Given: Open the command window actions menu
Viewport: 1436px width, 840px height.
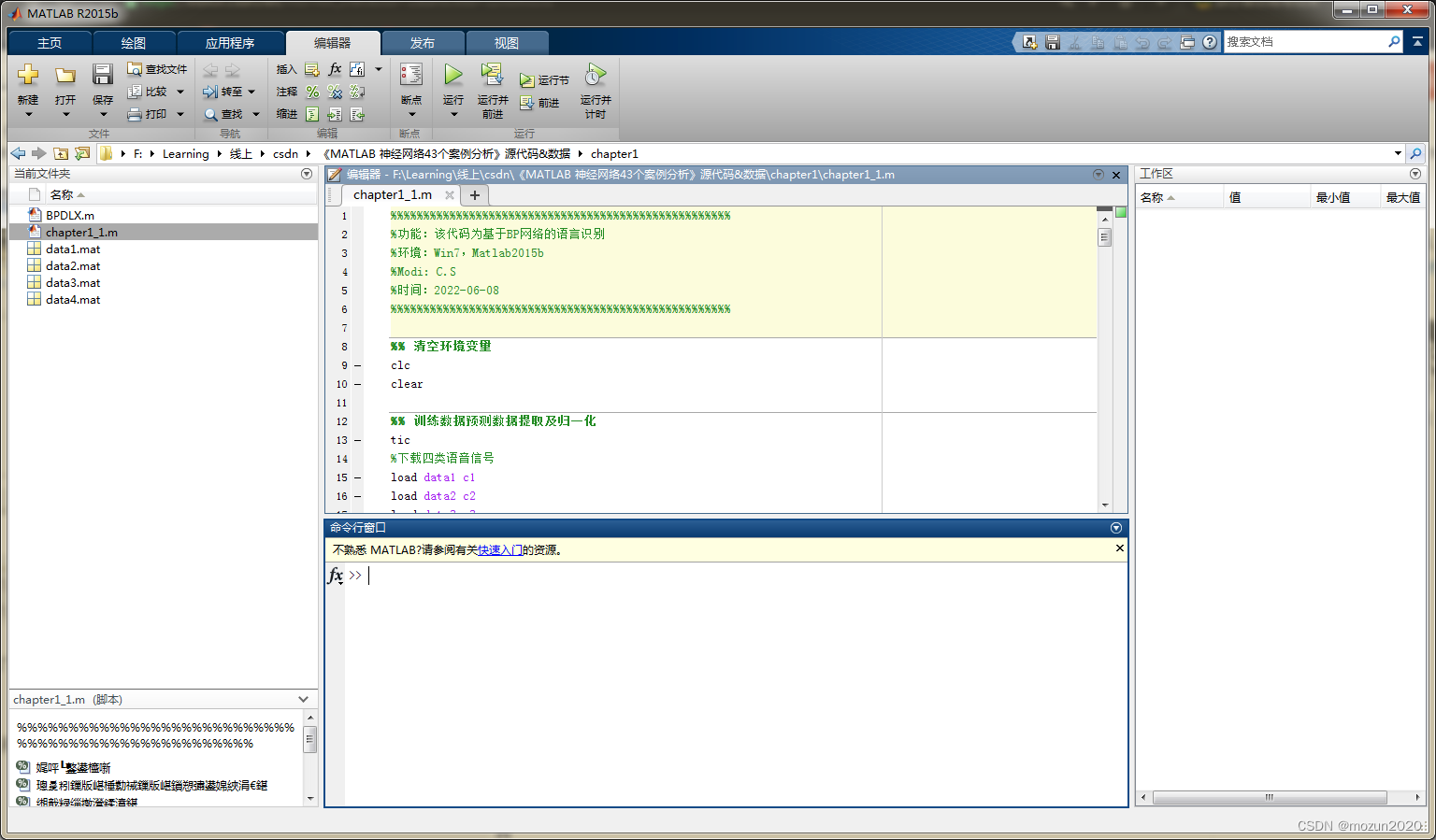Looking at the screenshot, I should [x=1115, y=528].
